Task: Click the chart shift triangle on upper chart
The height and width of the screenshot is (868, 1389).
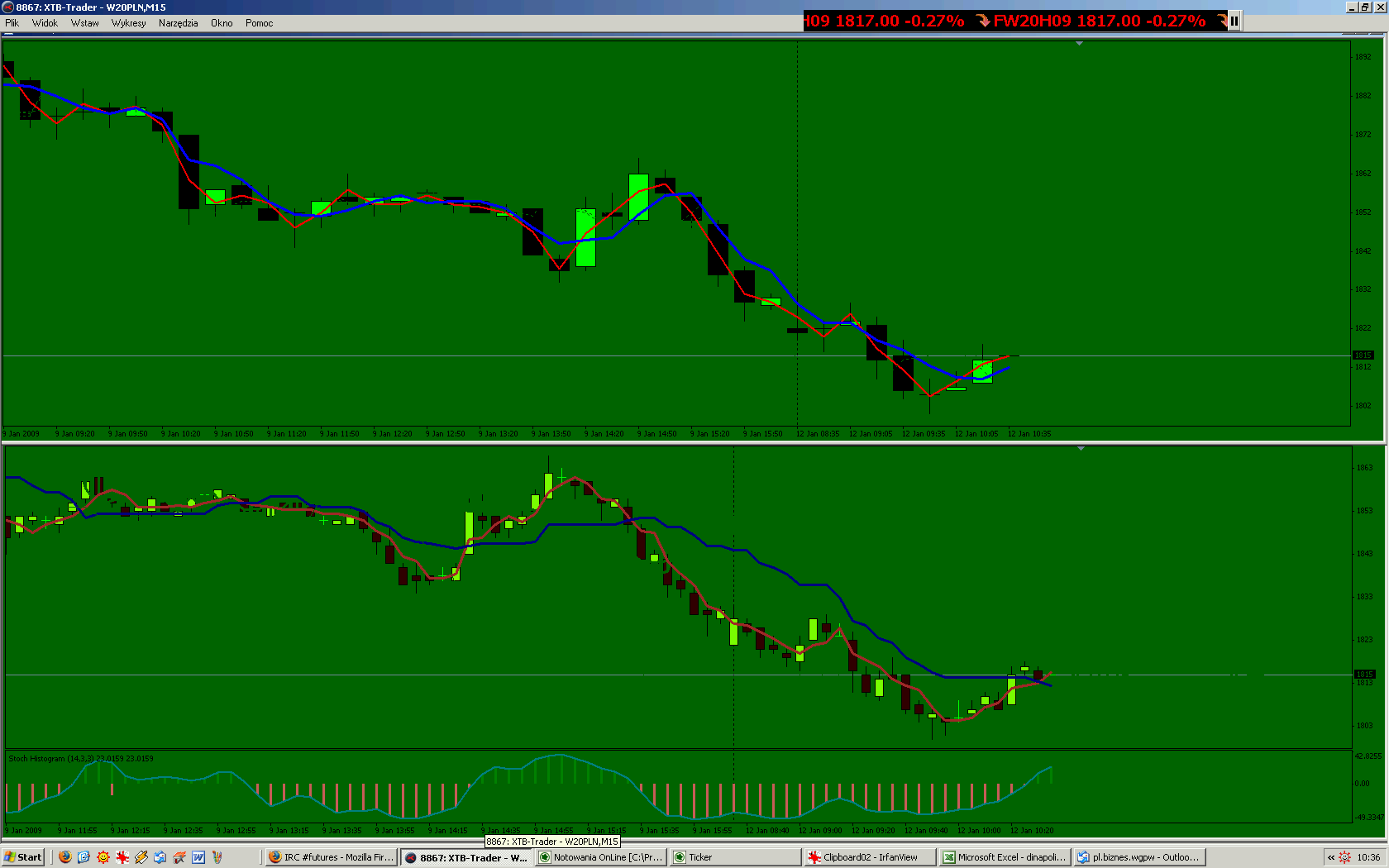Action: tap(1079, 43)
